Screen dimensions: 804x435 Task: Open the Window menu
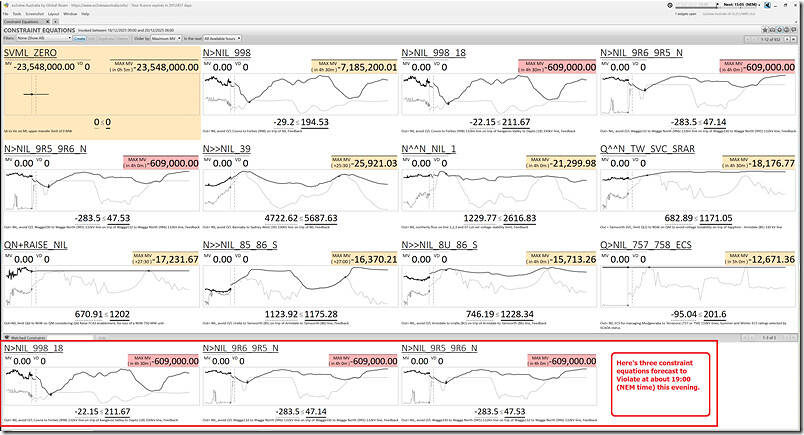70,14
